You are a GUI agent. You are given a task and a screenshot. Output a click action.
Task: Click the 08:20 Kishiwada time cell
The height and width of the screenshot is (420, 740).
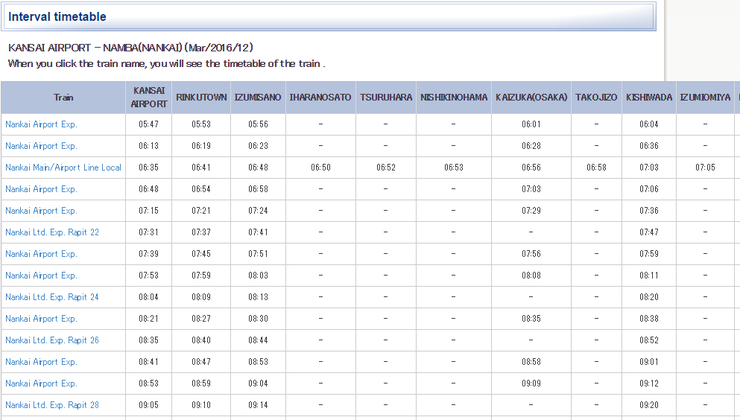tap(649, 297)
